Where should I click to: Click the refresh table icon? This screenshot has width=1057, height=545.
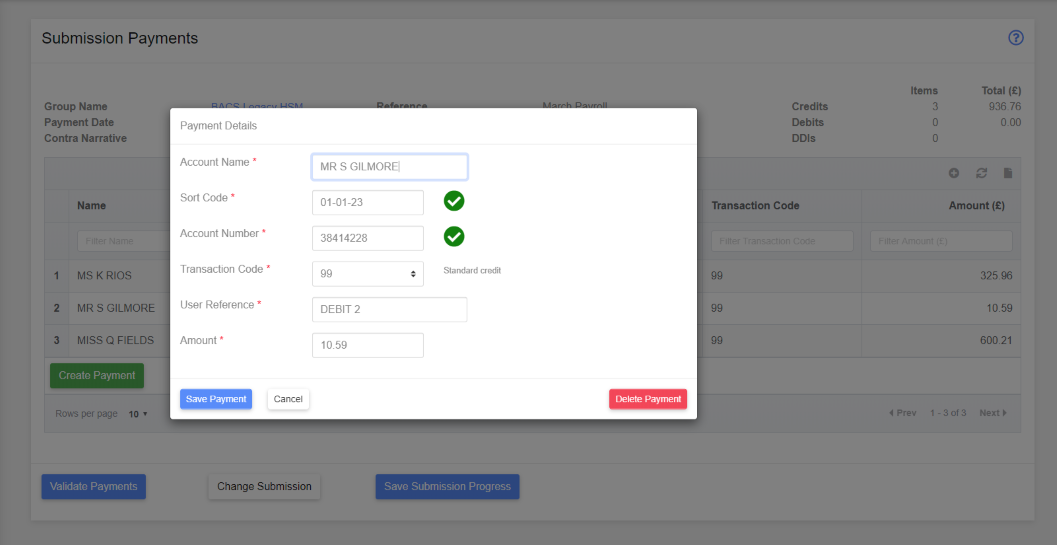(982, 173)
